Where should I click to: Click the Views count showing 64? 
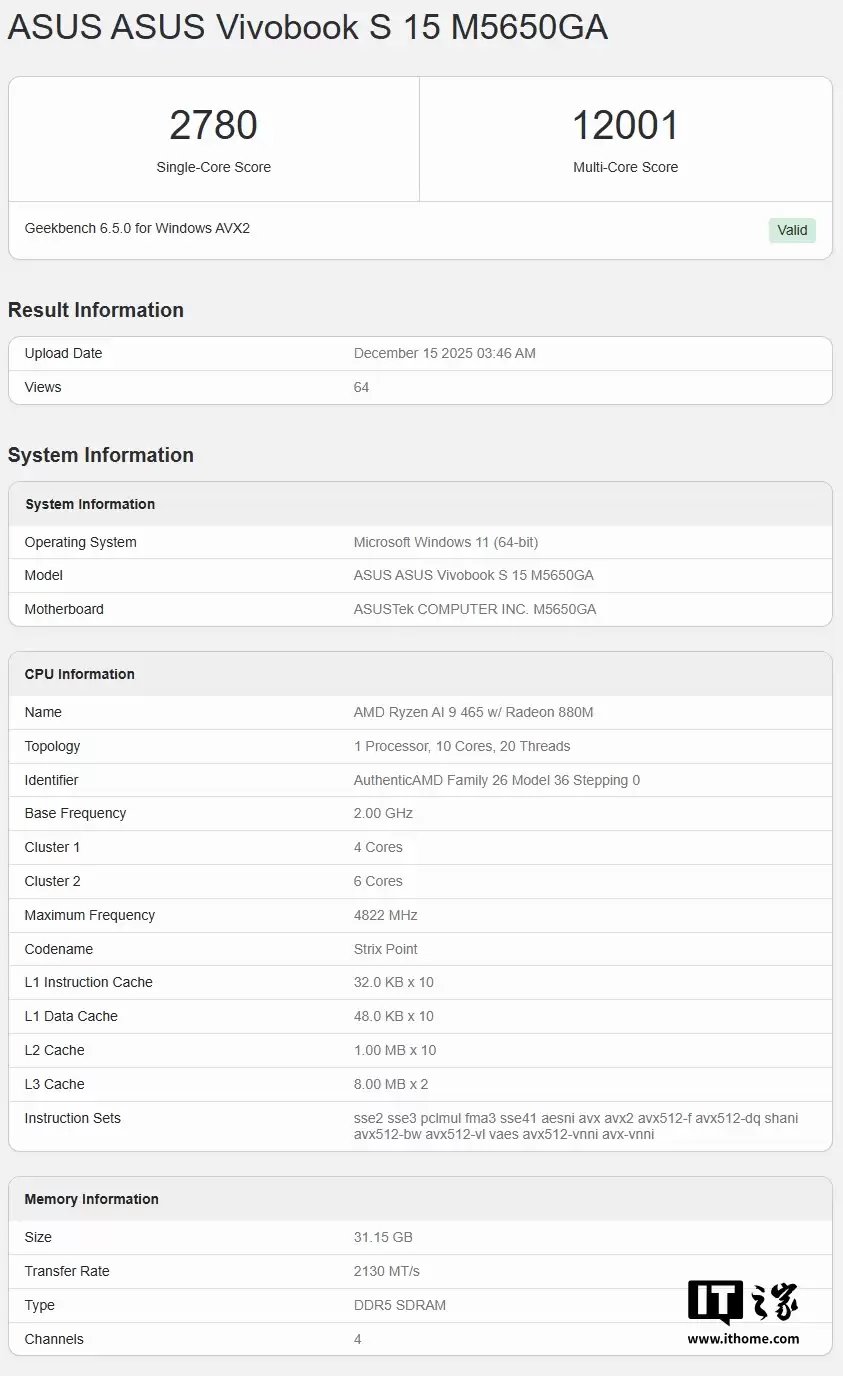click(361, 387)
